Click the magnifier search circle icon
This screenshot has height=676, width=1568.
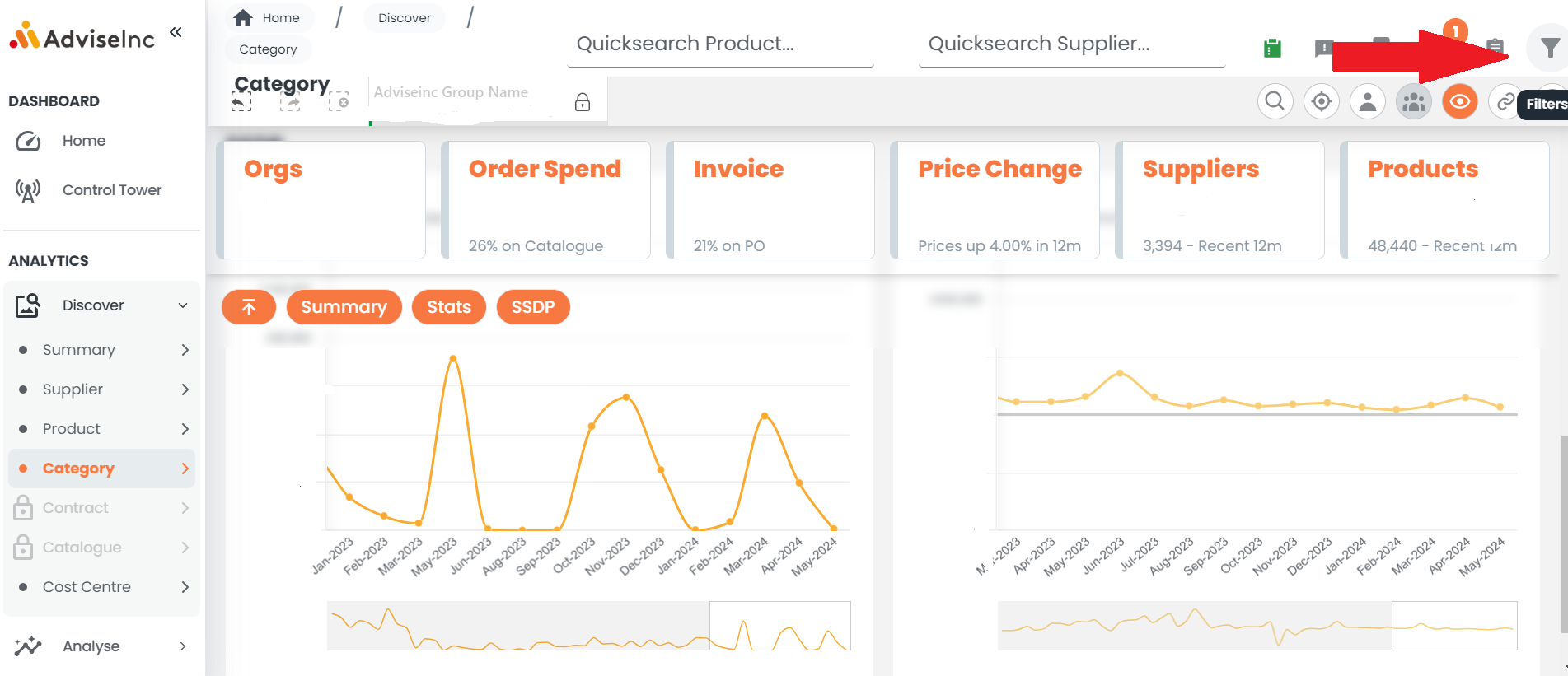coord(1275,101)
